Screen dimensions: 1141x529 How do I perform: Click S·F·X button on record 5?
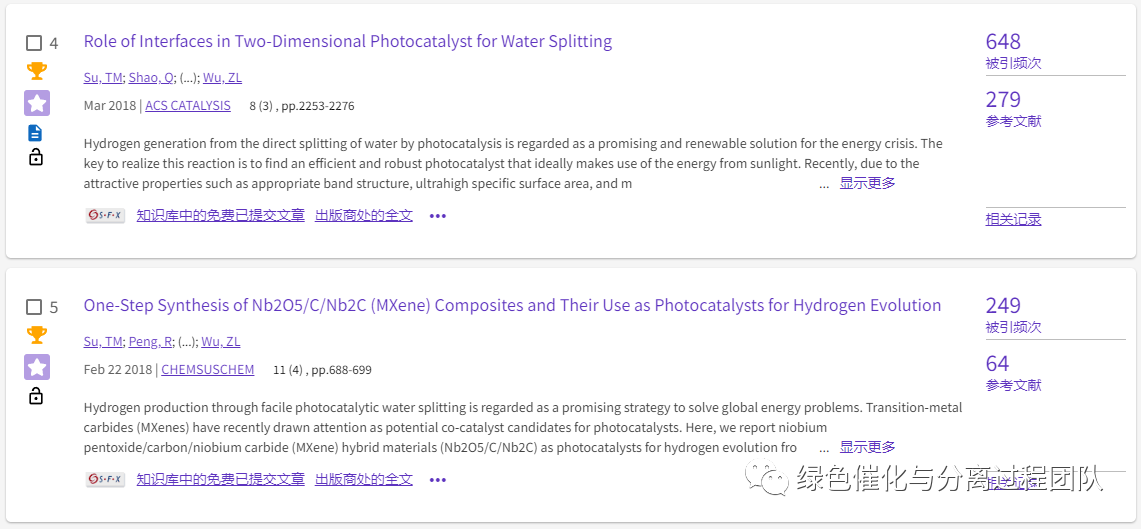pyautogui.click(x=106, y=480)
